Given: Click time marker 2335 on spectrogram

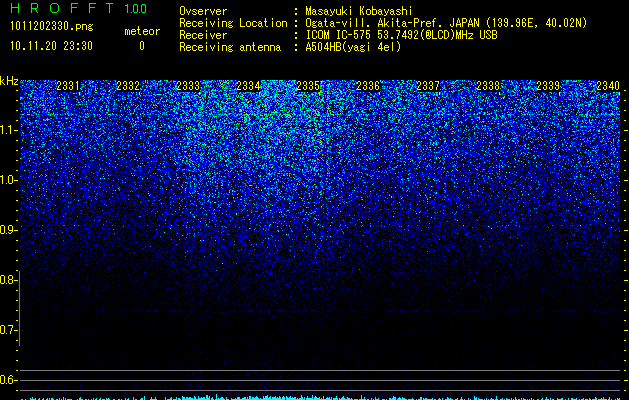Looking at the screenshot, I should (308, 86).
